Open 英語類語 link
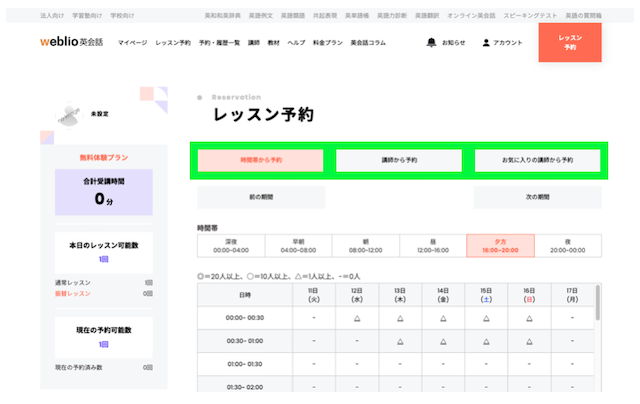Viewport: 640px width, 404px height. (x=293, y=16)
